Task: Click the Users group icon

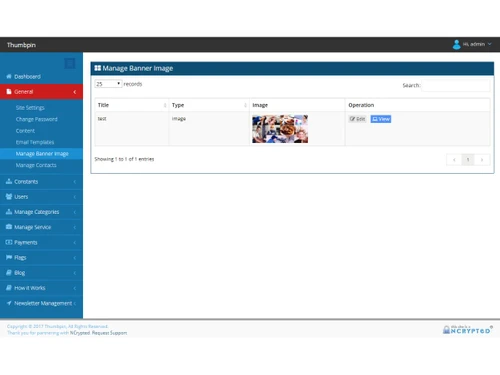Action: coord(9,197)
